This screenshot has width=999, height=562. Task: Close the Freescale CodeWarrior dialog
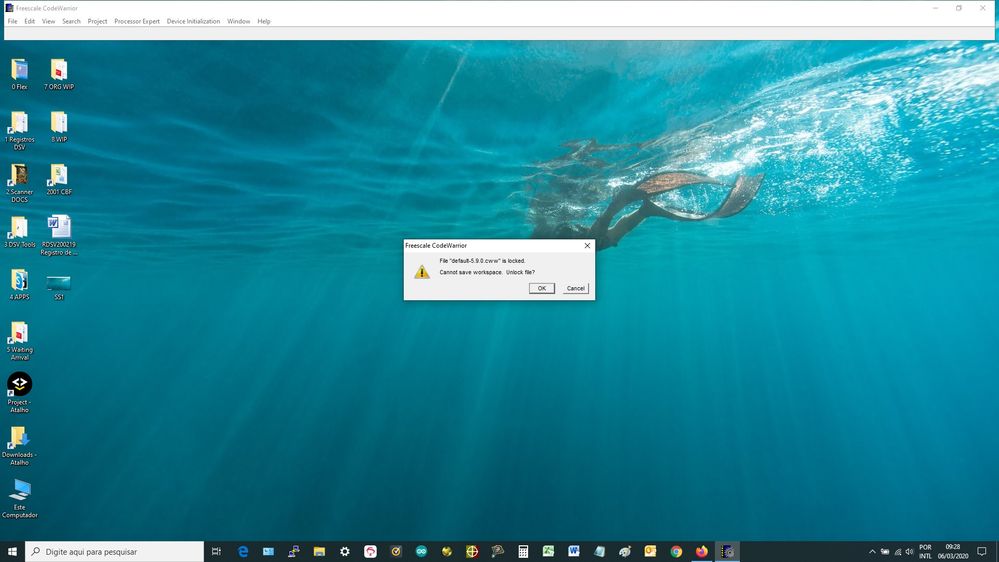click(x=587, y=245)
